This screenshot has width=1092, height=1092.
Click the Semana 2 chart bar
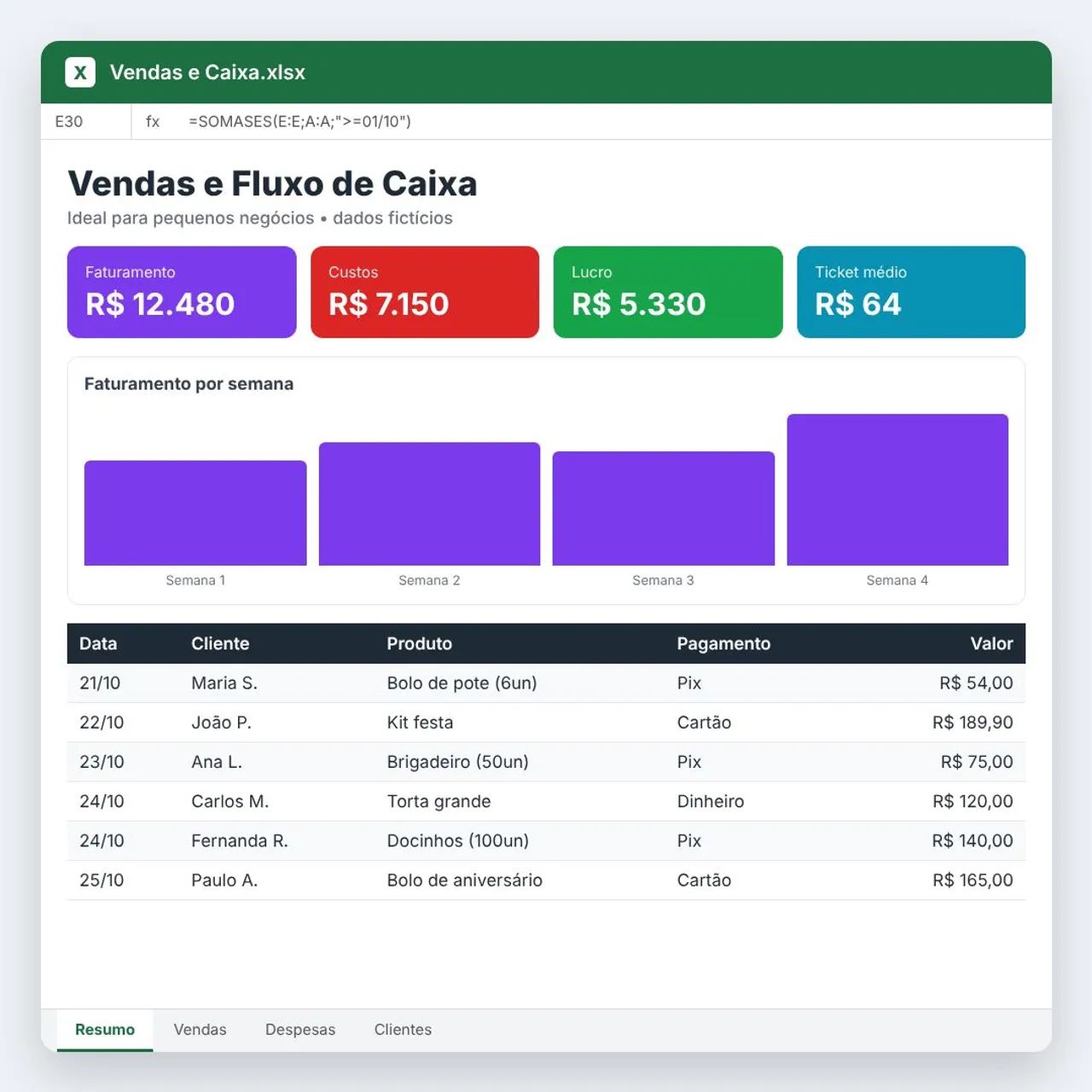pyautogui.click(x=429, y=503)
